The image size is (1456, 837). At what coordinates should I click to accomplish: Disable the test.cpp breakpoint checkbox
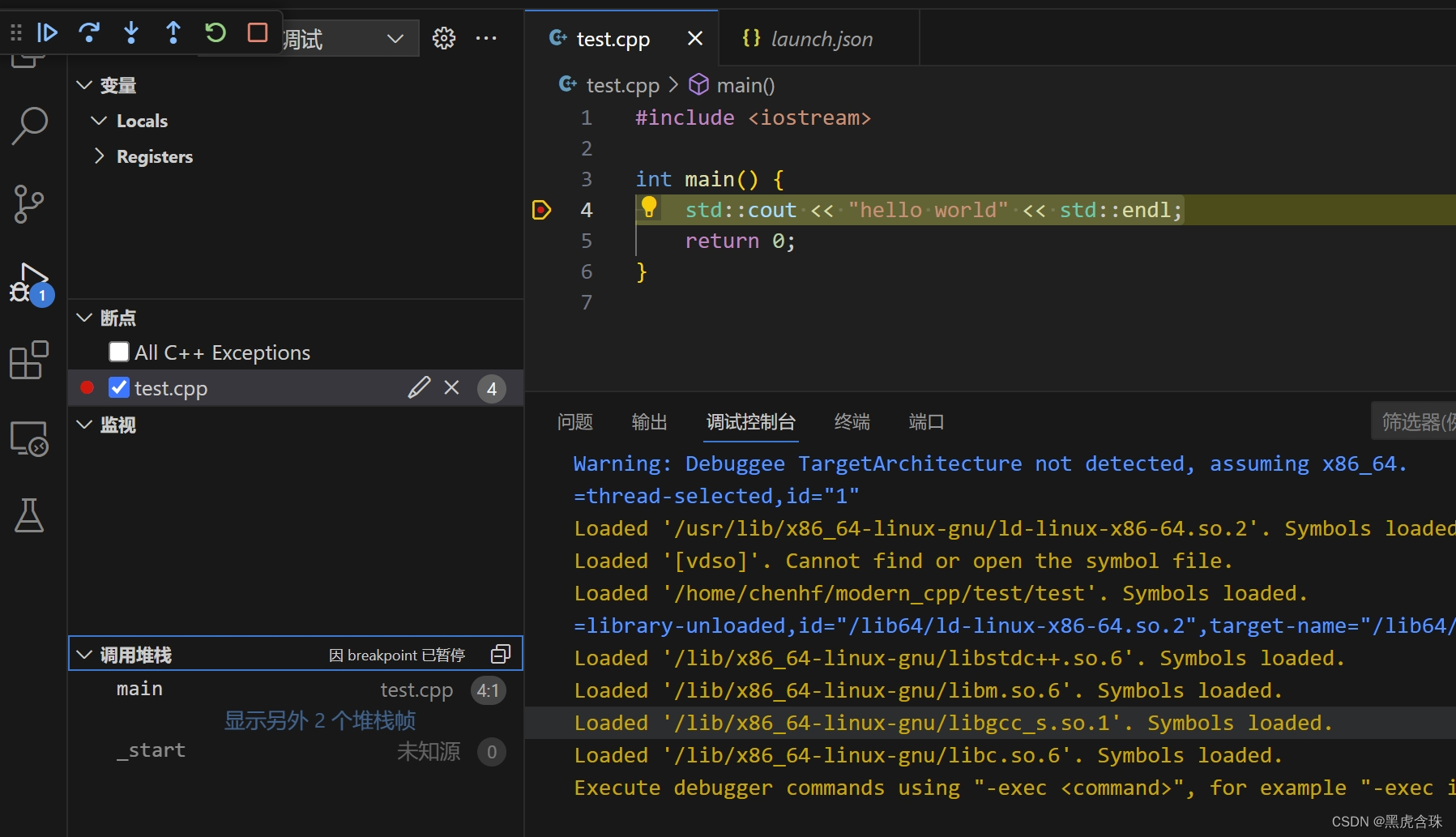(119, 387)
